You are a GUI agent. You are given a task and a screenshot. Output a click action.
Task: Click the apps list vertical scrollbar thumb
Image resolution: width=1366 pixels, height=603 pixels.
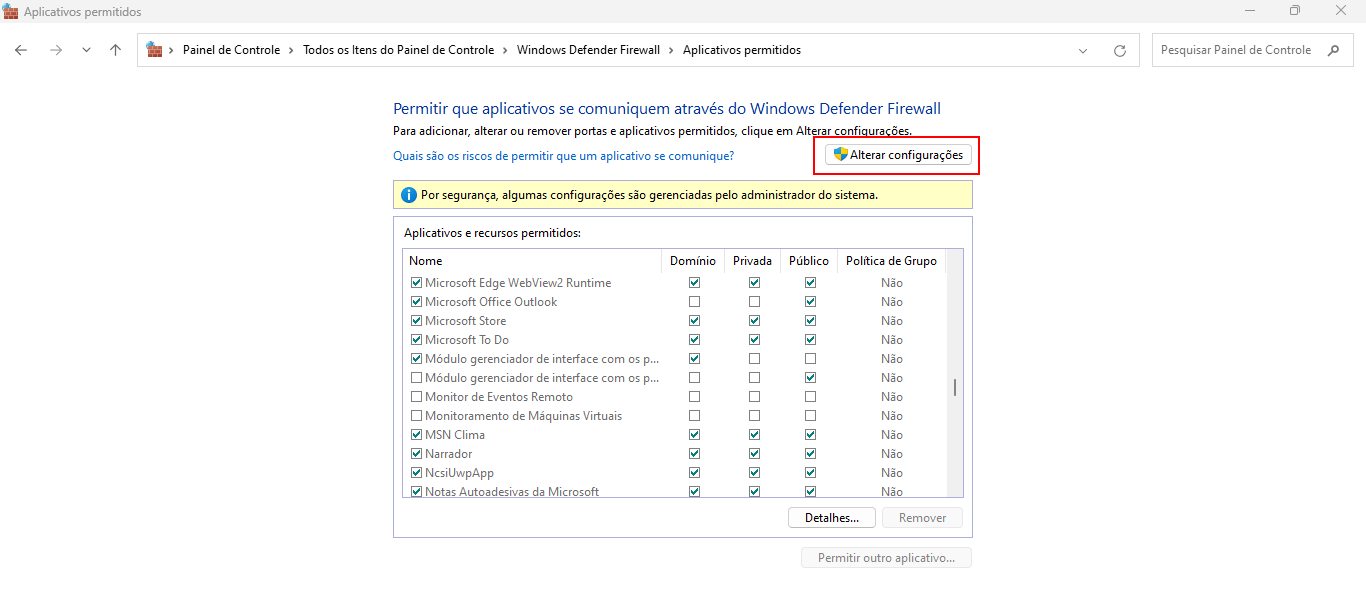coord(955,387)
